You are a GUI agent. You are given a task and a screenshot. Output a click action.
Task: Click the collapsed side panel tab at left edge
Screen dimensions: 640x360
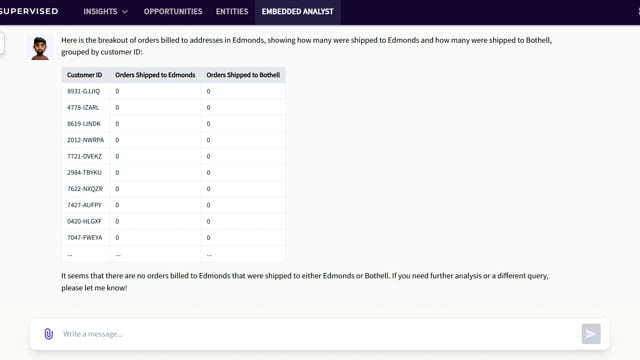[x=2, y=43]
